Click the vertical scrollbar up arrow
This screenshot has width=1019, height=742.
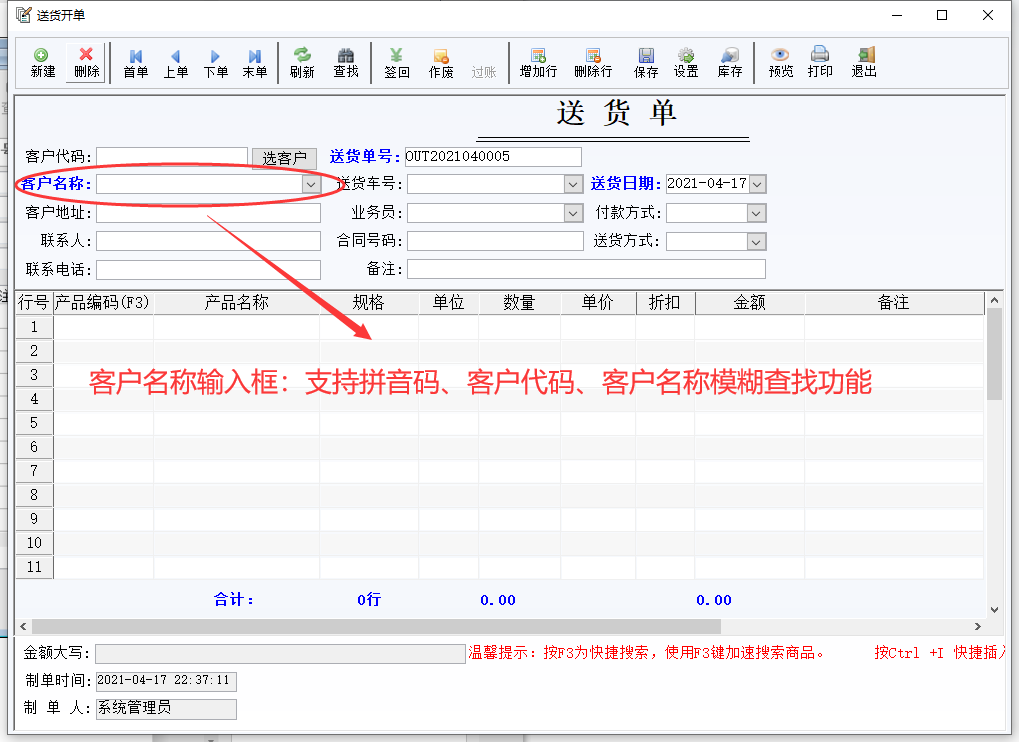[994, 300]
